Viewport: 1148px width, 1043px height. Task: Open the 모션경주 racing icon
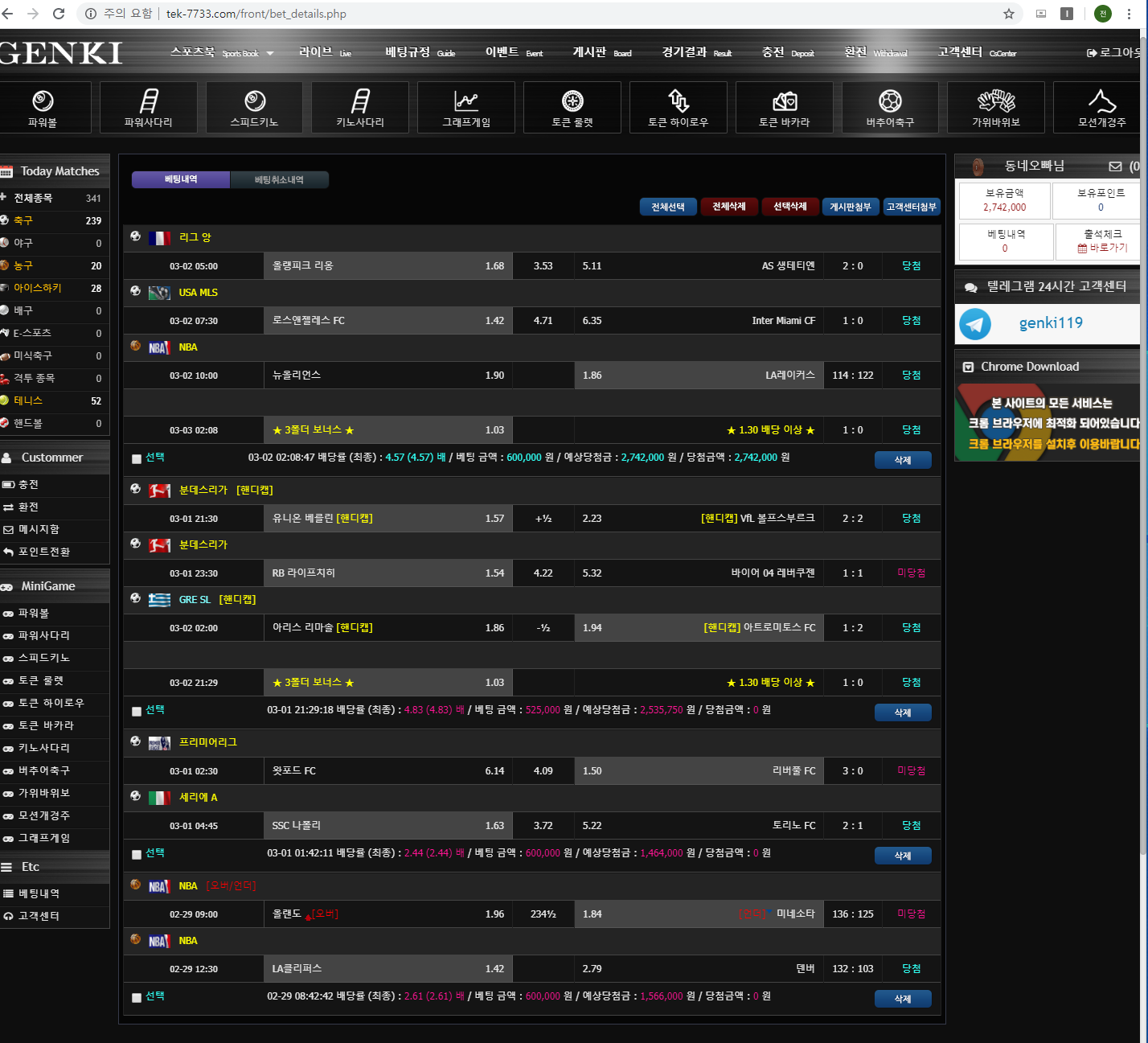(1102, 101)
